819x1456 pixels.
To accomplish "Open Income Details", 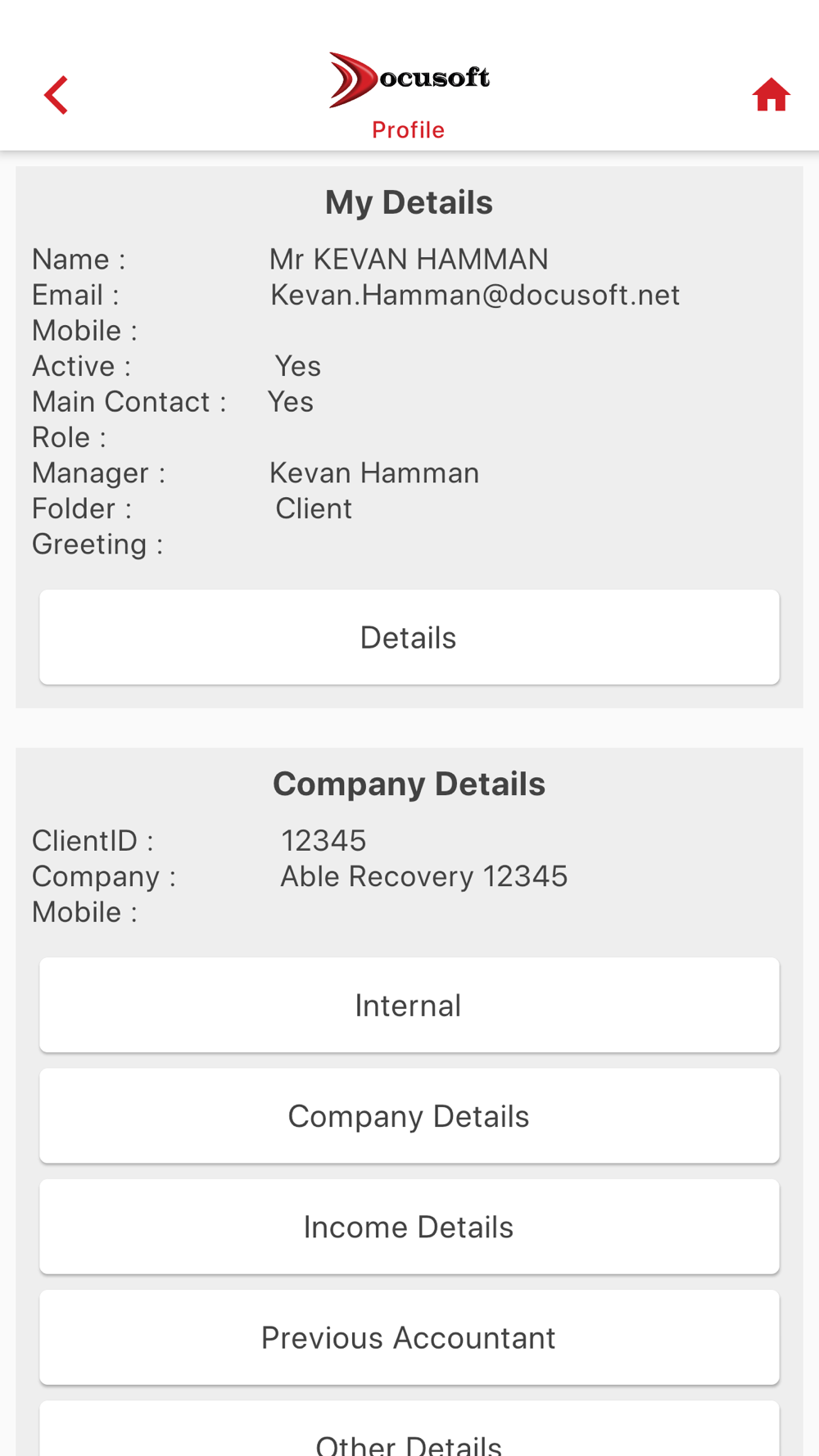I will click(409, 1226).
